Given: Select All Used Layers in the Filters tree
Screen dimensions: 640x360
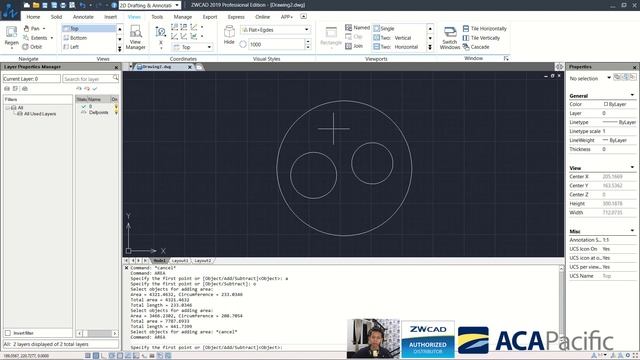Looking at the screenshot, I should coord(40,114).
